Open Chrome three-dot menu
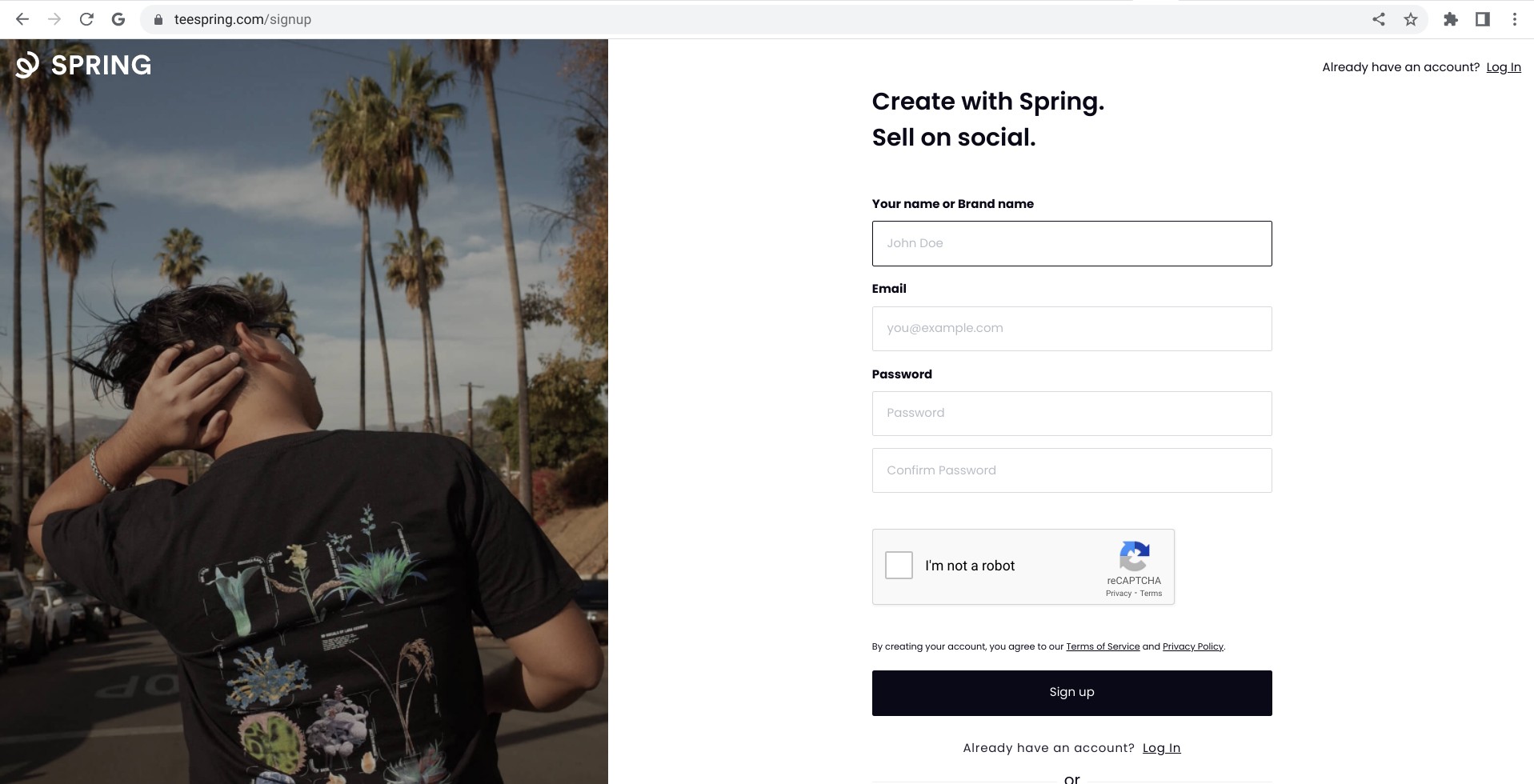Image resolution: width=1534 pixels, height=784 pixels. pos(1515,19)
